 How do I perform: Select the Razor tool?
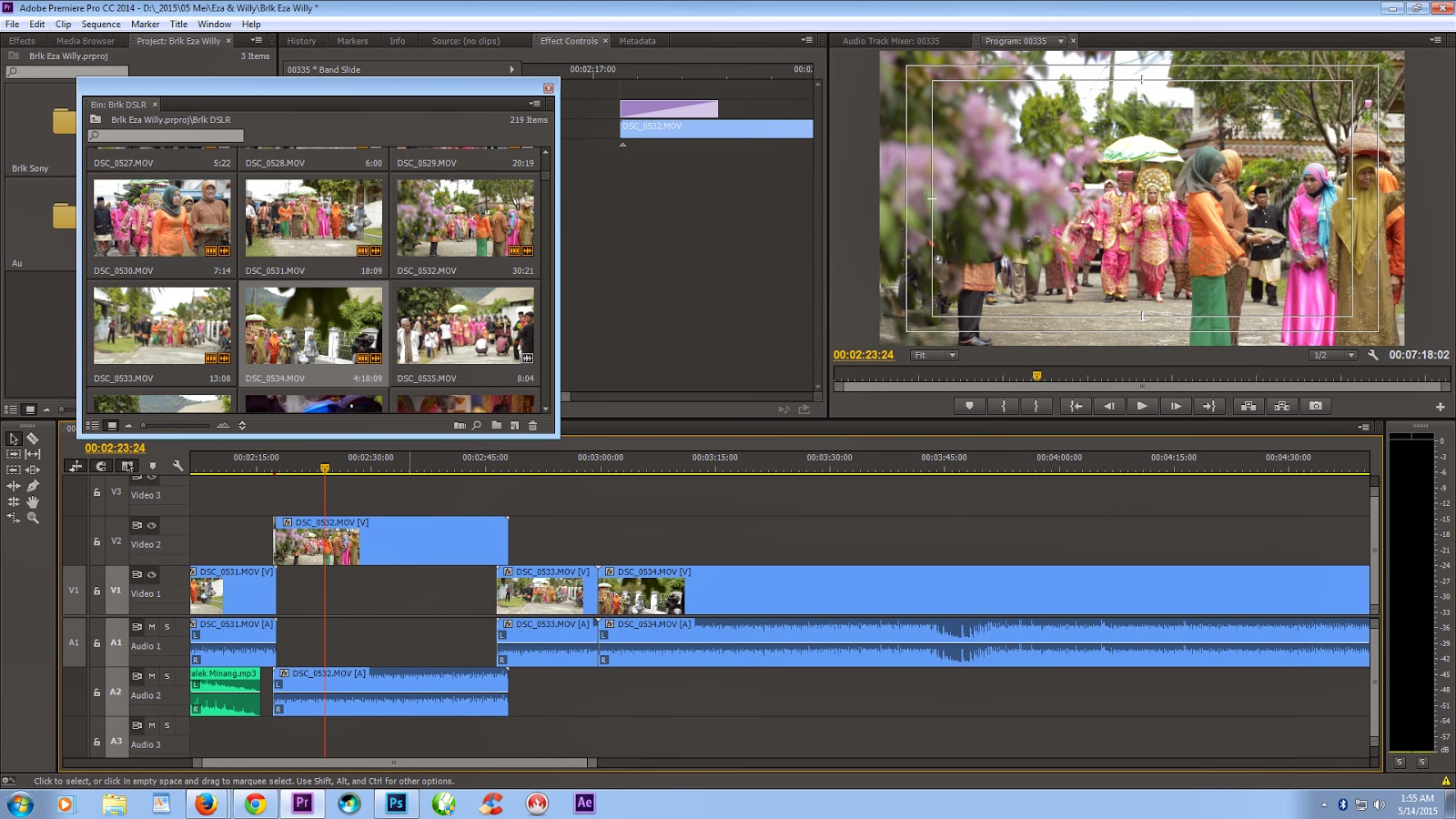(x=33, y=439)
